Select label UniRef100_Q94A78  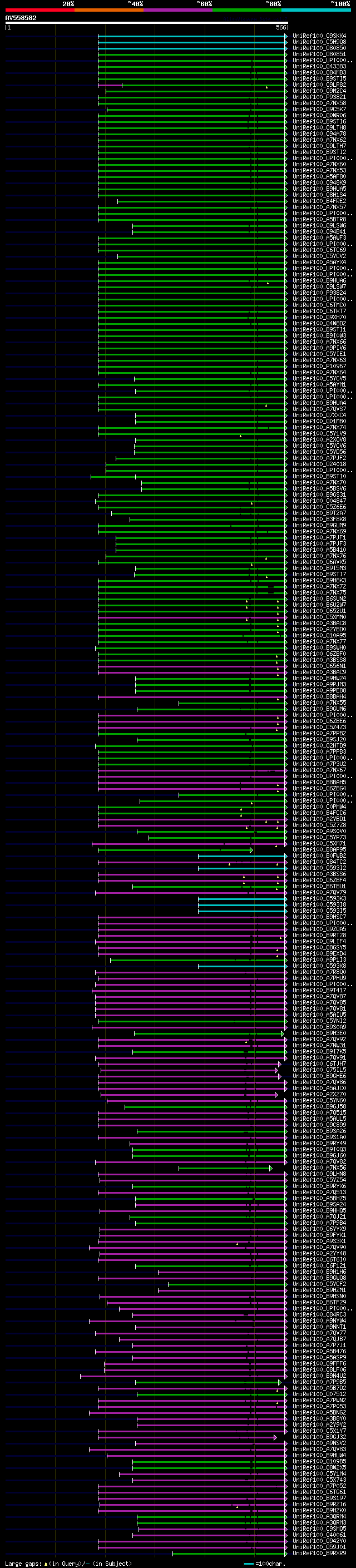(x=319, y=134)
